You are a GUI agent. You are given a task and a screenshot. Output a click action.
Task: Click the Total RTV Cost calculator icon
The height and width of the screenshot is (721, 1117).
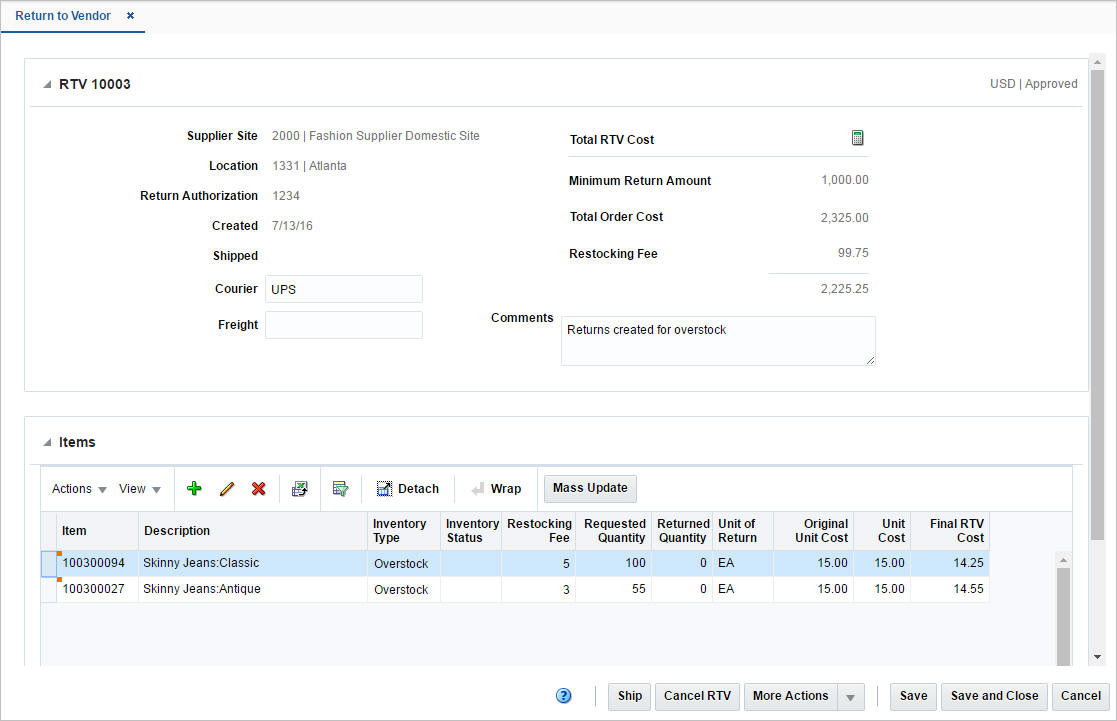(858, 138)
